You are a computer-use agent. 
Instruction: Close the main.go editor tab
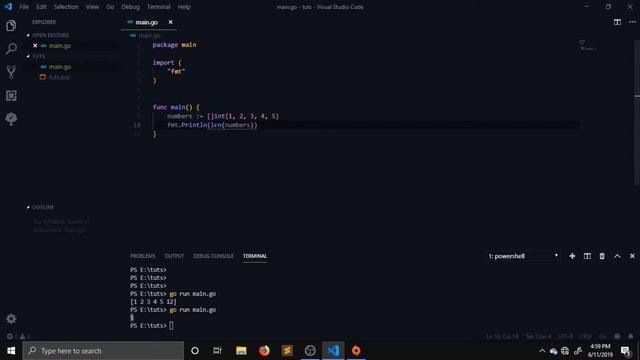tap(171, 22)
